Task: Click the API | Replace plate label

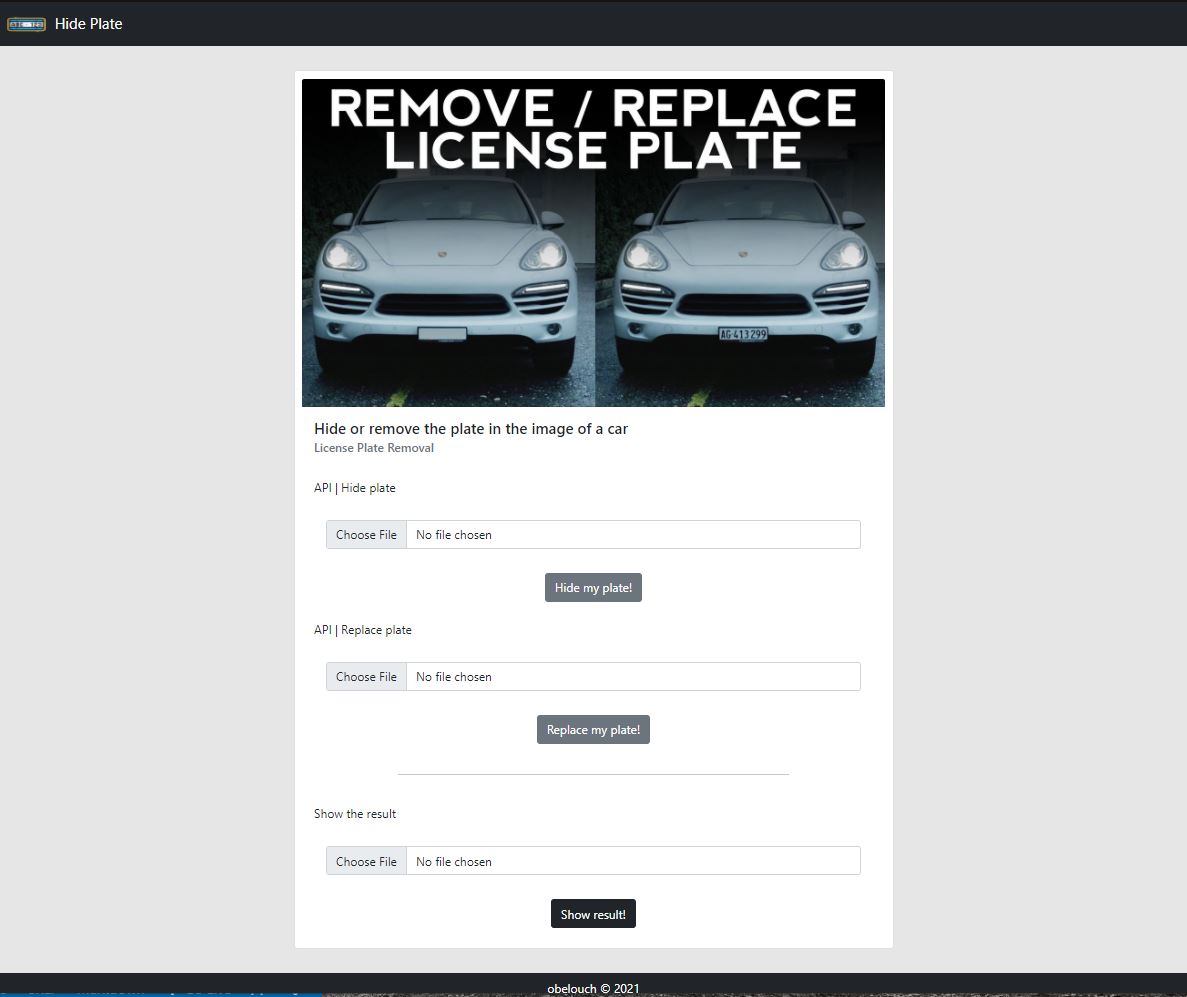Action: [x=363, y=630]
